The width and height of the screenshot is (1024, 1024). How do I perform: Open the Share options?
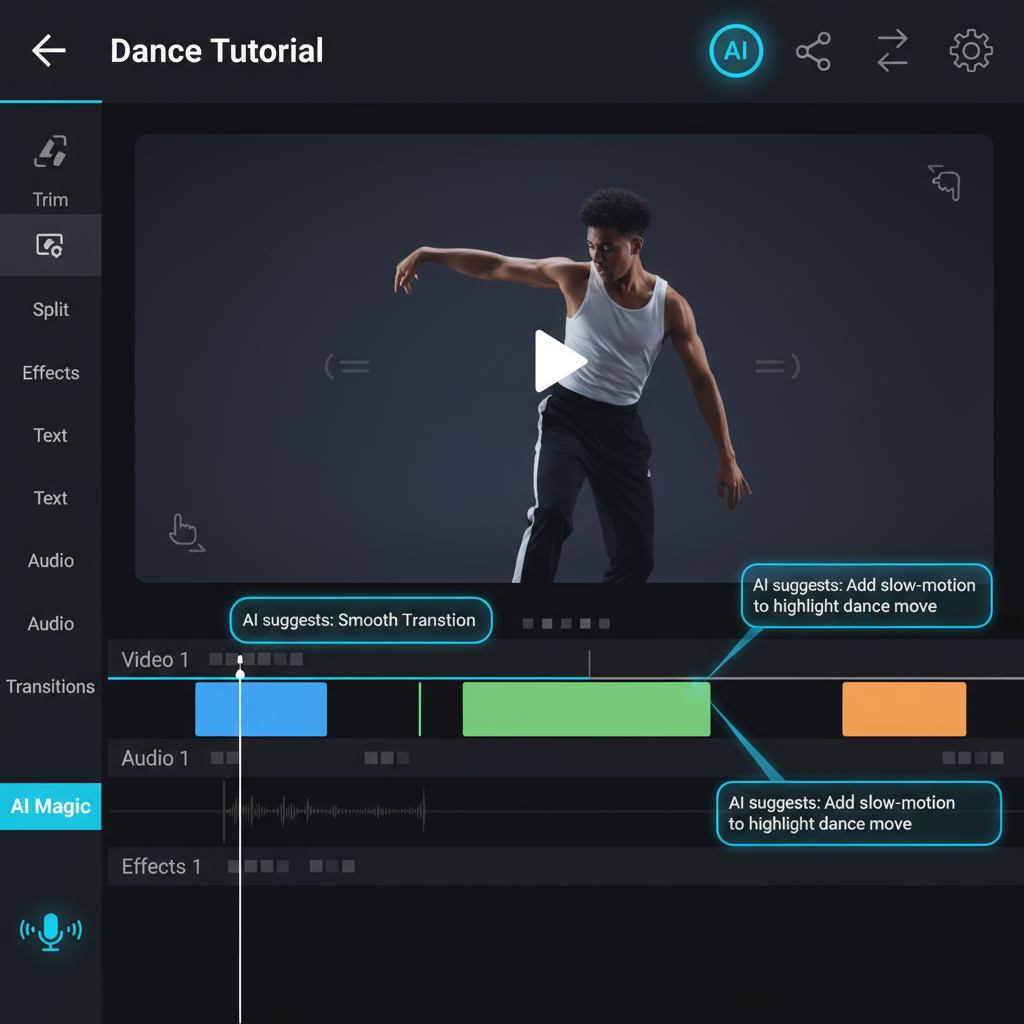point(814,51)
